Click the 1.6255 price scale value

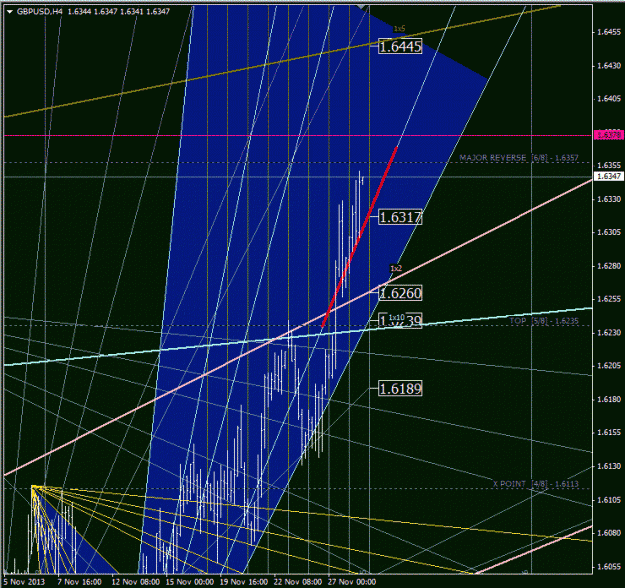(x=609, y=299)
